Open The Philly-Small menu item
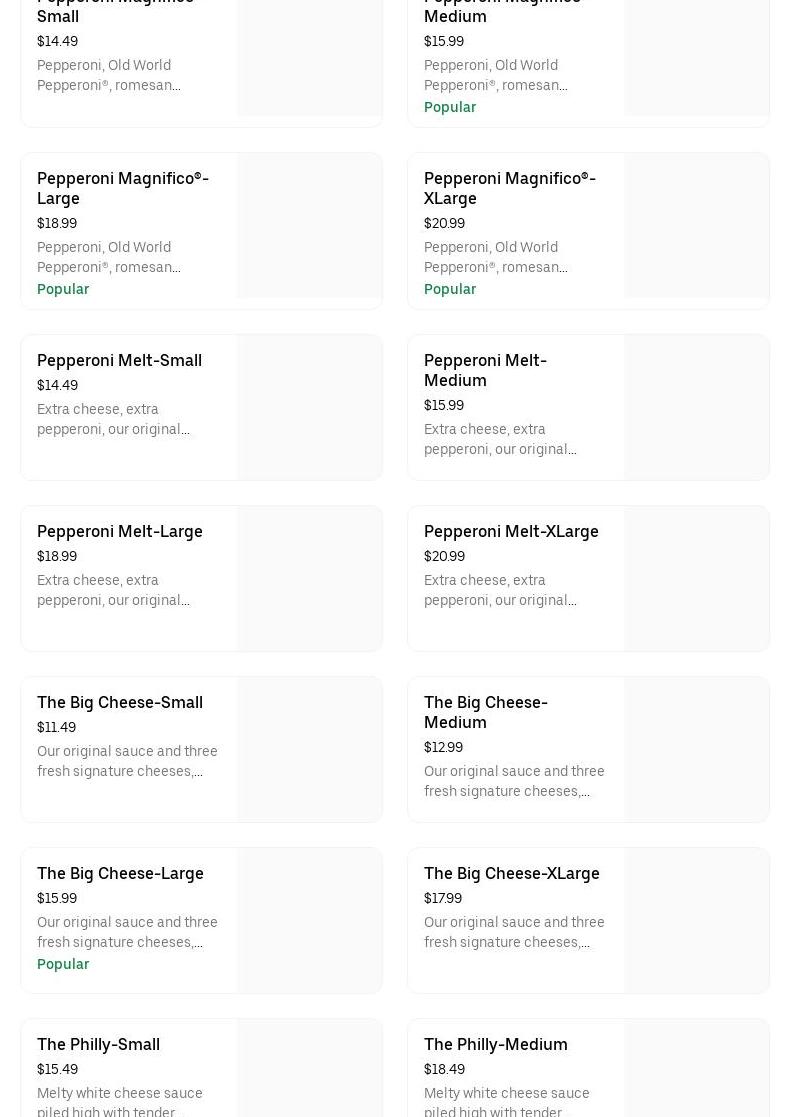 click(98, 1044)
